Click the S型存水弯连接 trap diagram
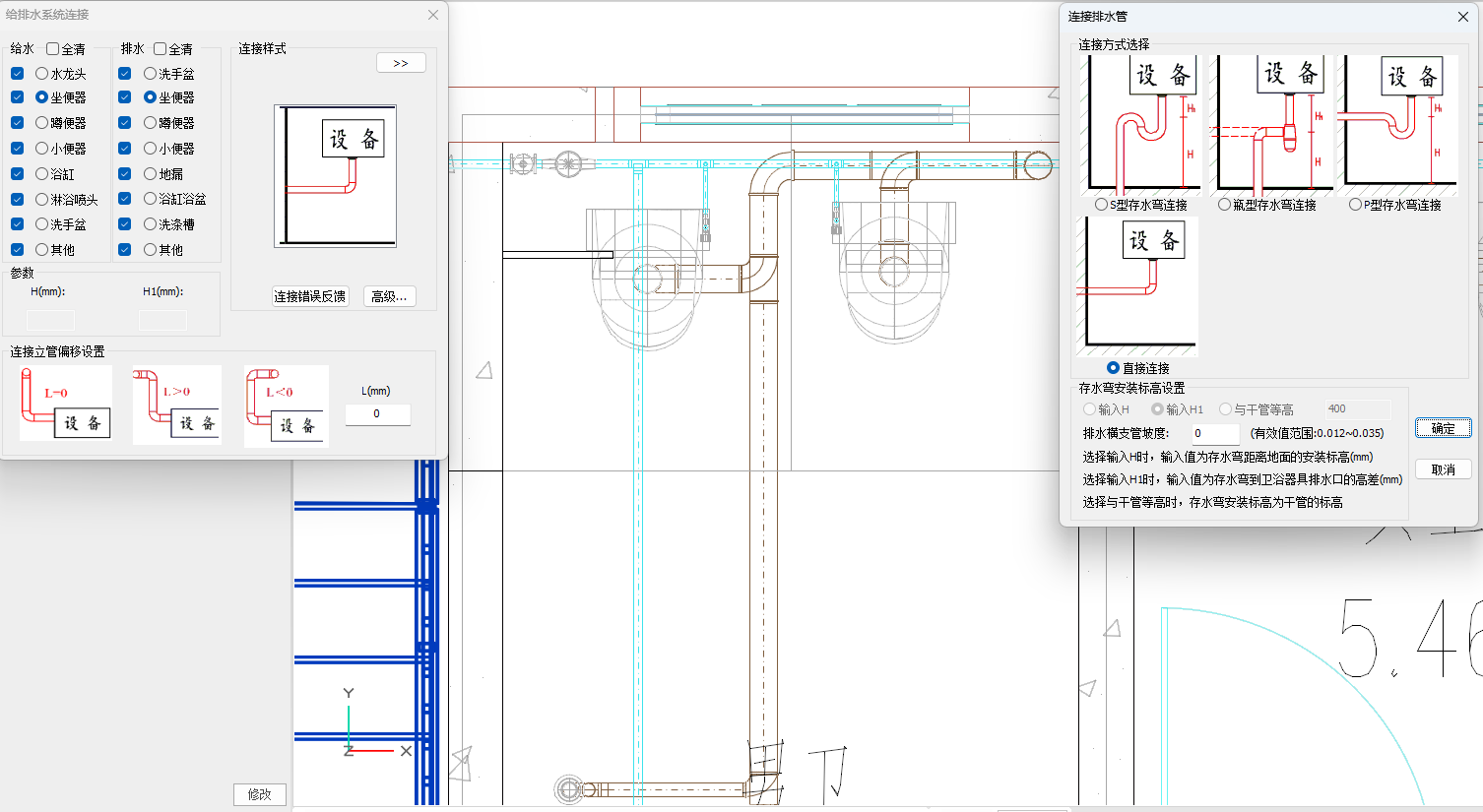Viewport: 1483px width, 812px height. click(1140, 124)
